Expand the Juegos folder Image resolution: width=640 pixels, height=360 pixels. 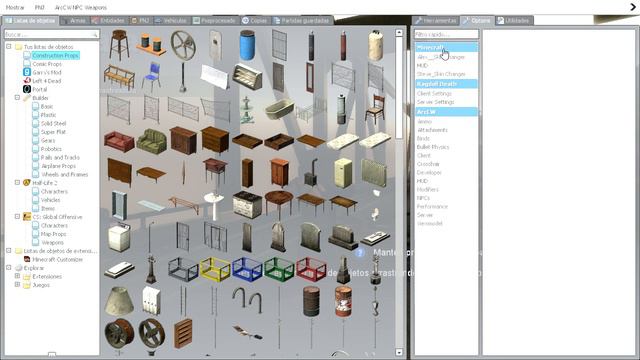(17, 285)
